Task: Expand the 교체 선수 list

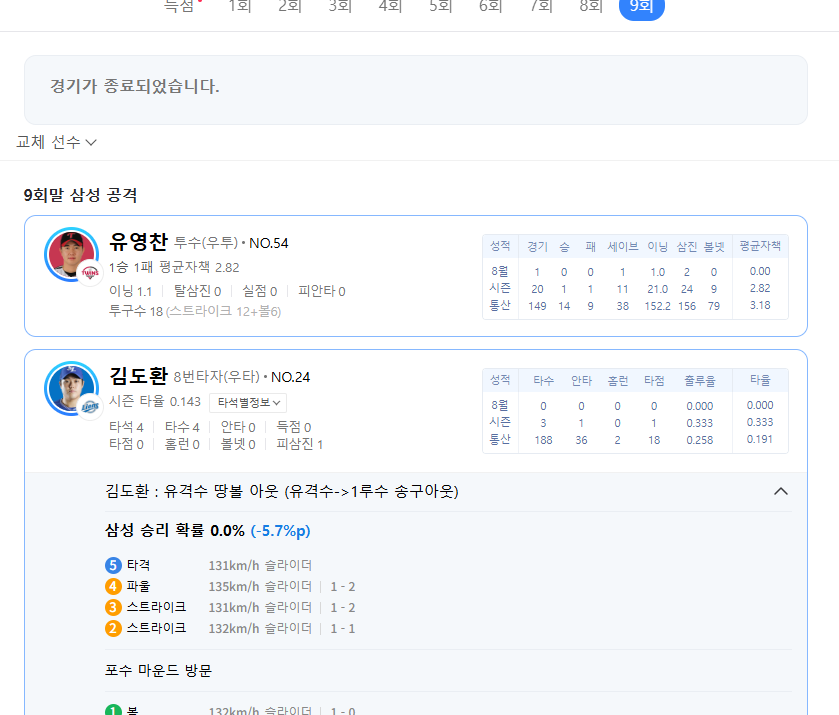Action: pos(56,142)
